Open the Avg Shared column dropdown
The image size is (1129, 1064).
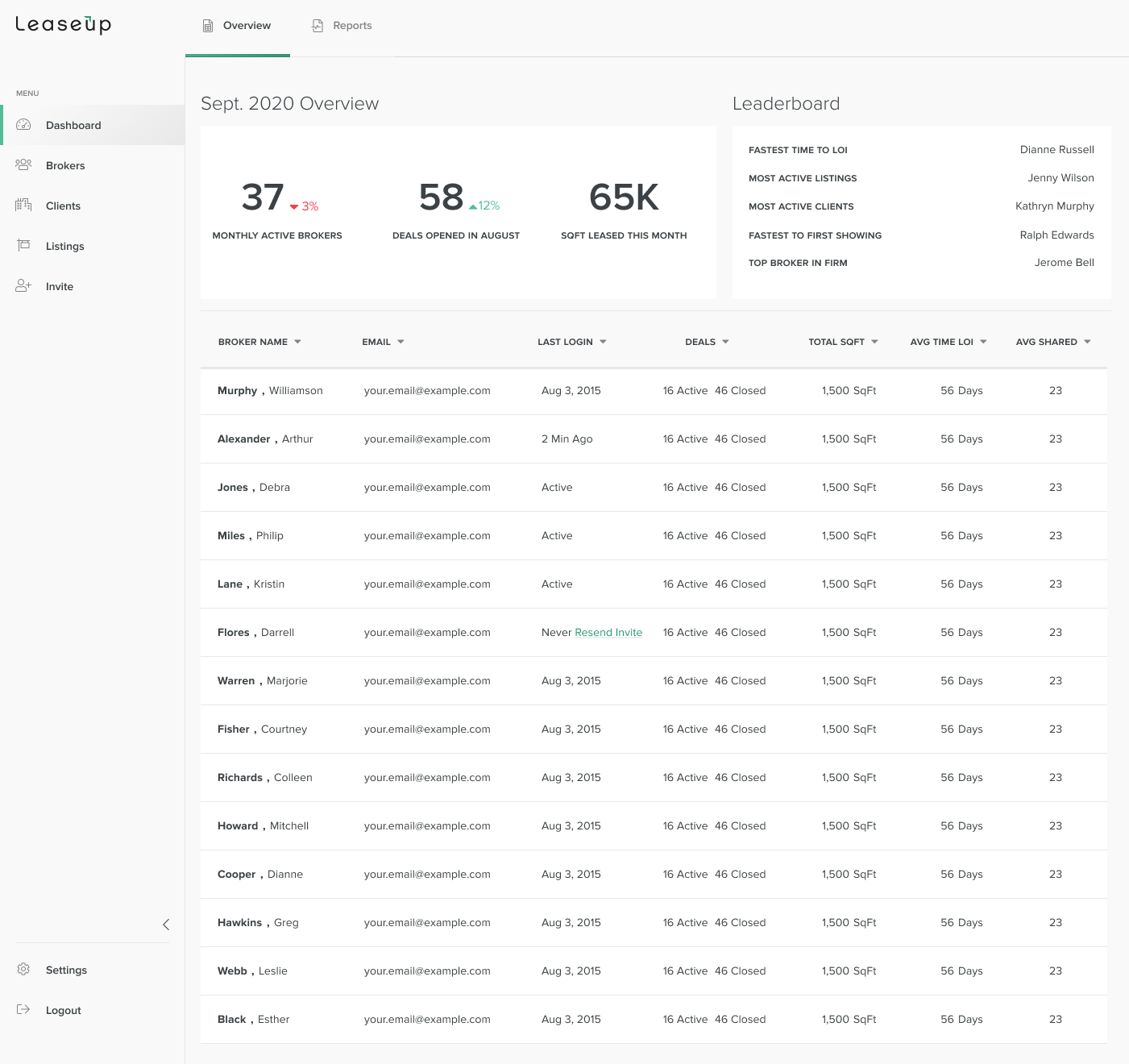point(1087,342)
